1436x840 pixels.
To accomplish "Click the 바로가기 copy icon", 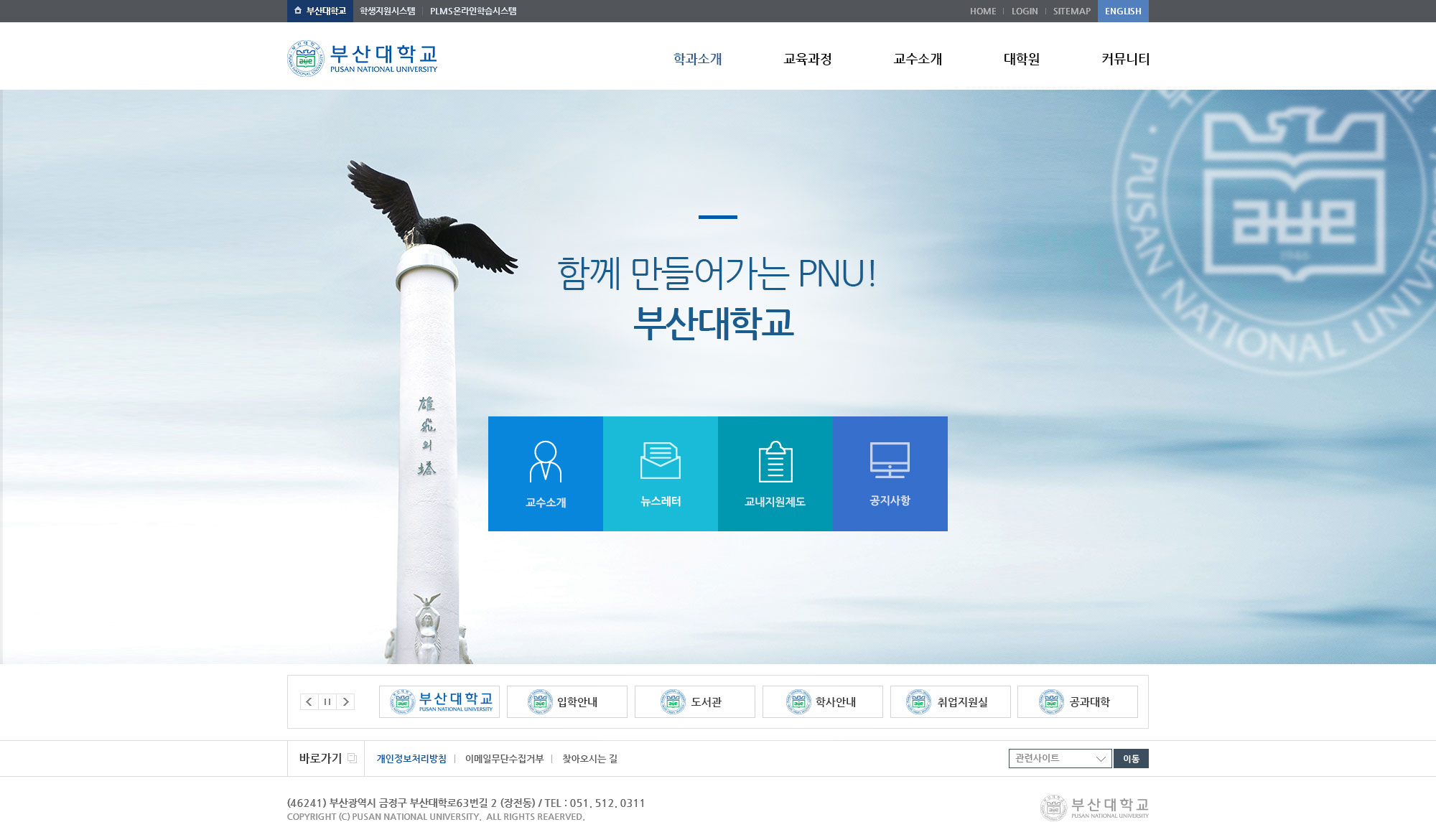I will click(x=352, y=758).
